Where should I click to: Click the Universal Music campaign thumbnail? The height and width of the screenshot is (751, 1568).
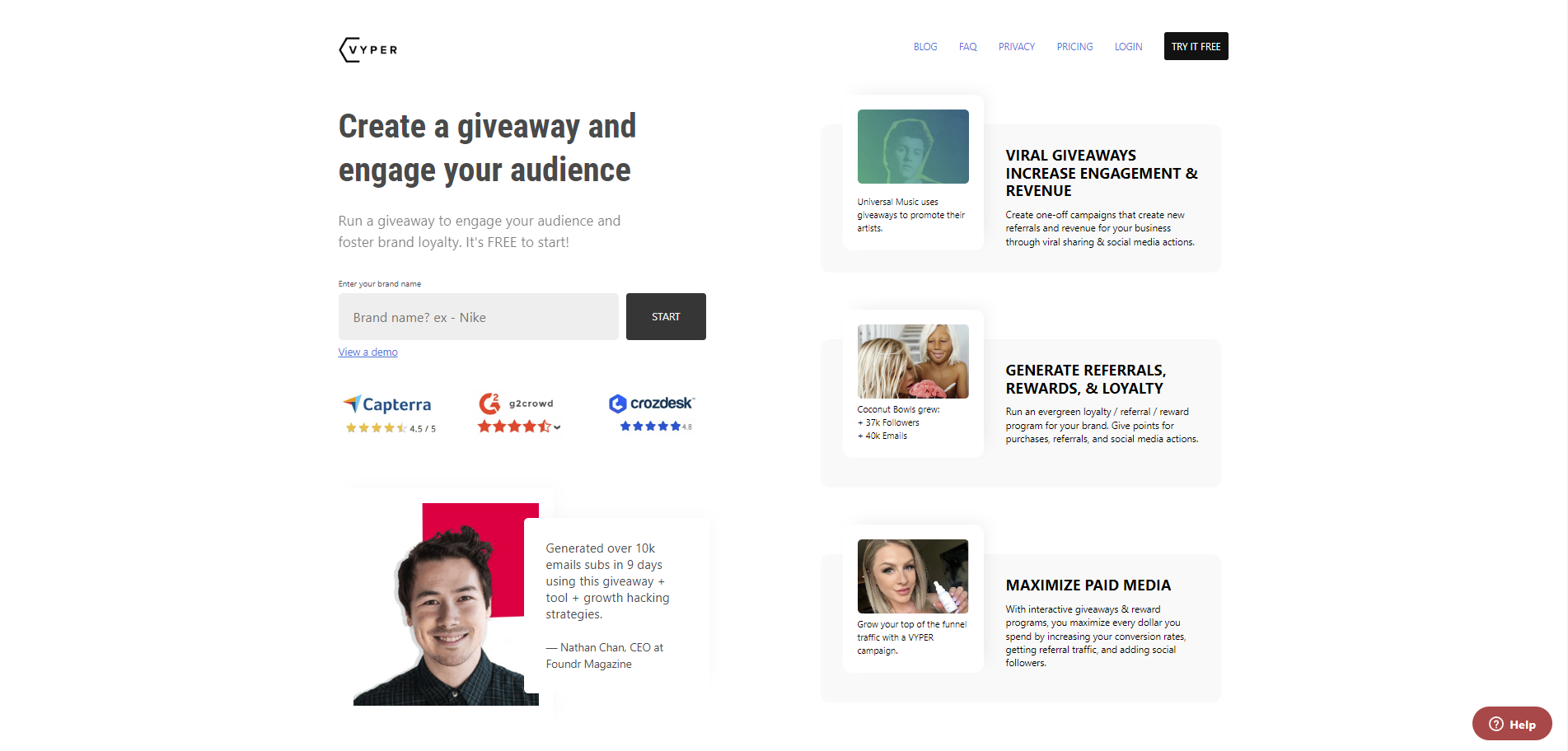tap(912, 146)
